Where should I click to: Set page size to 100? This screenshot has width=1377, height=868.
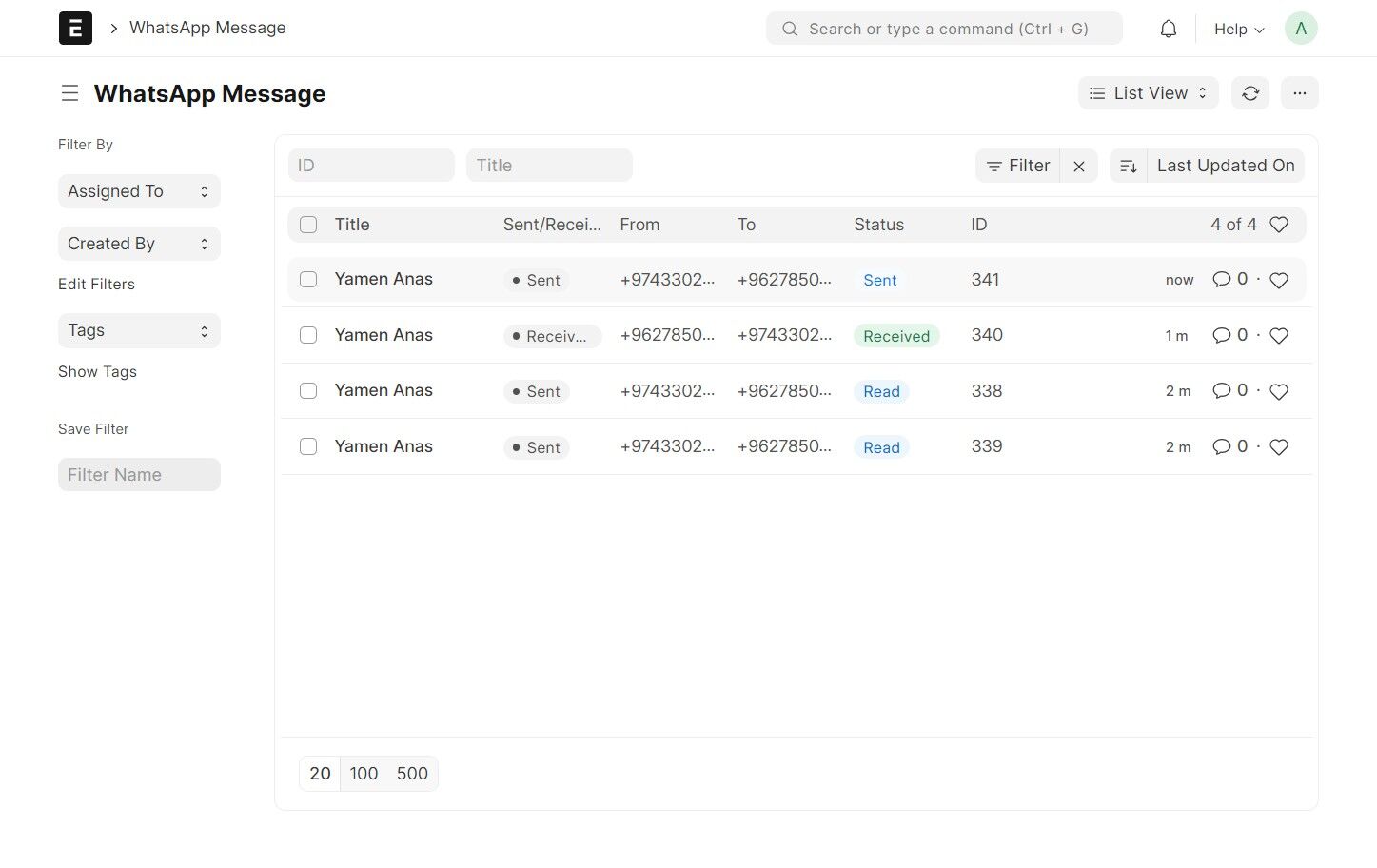click(364, 774)
